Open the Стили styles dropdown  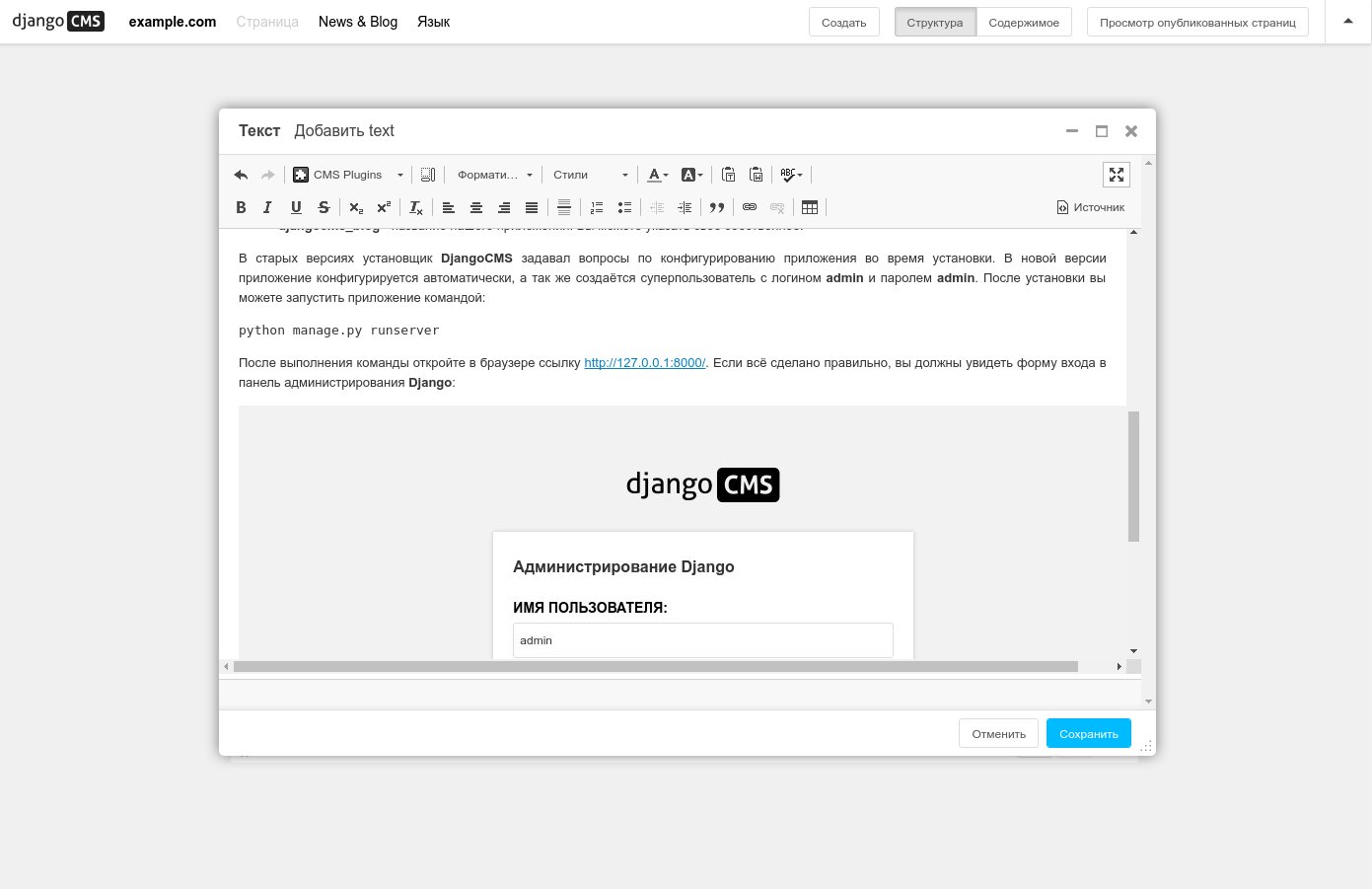pos(590,175)
